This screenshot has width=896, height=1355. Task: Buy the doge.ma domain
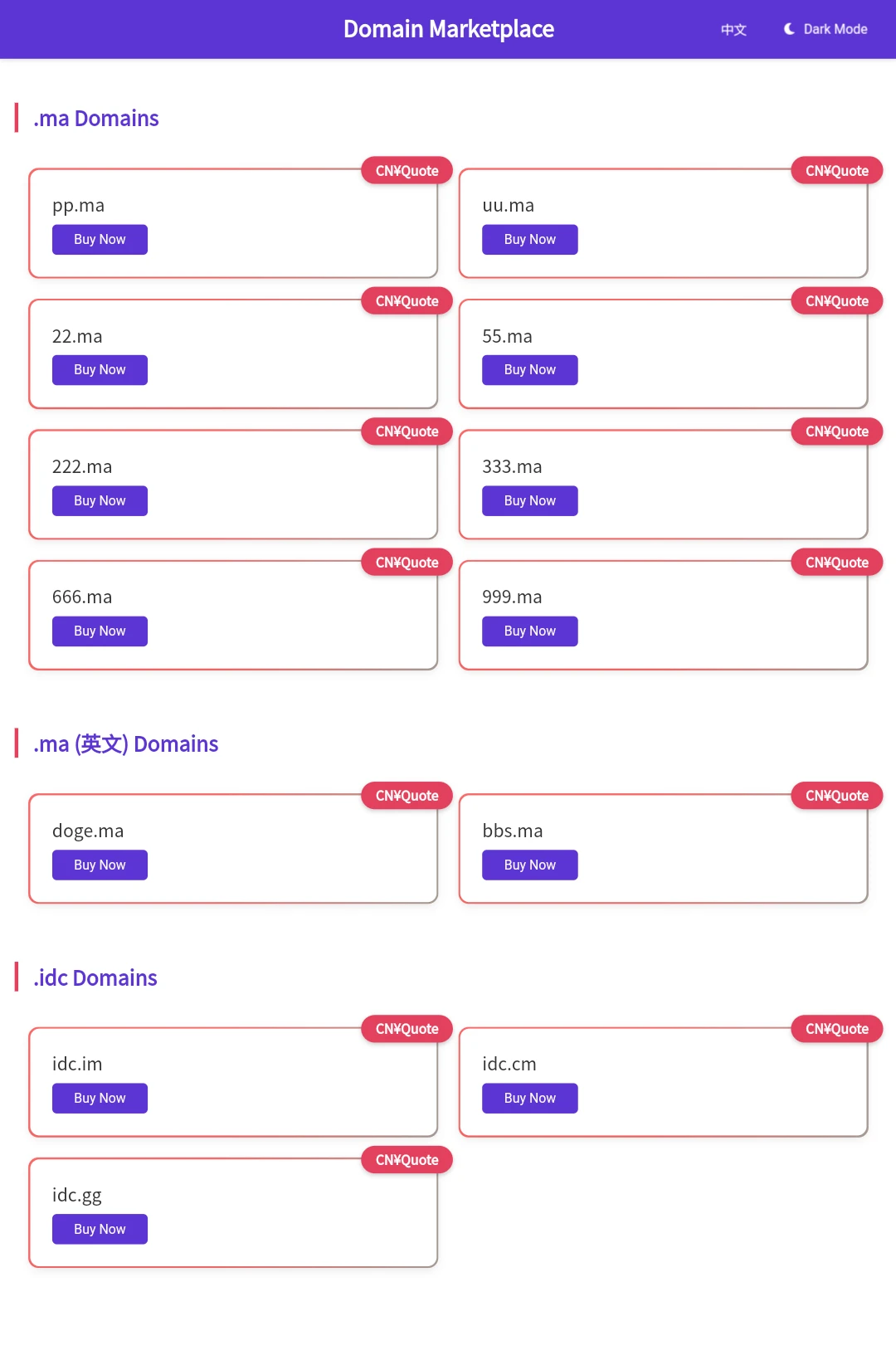tap(100, 865)
